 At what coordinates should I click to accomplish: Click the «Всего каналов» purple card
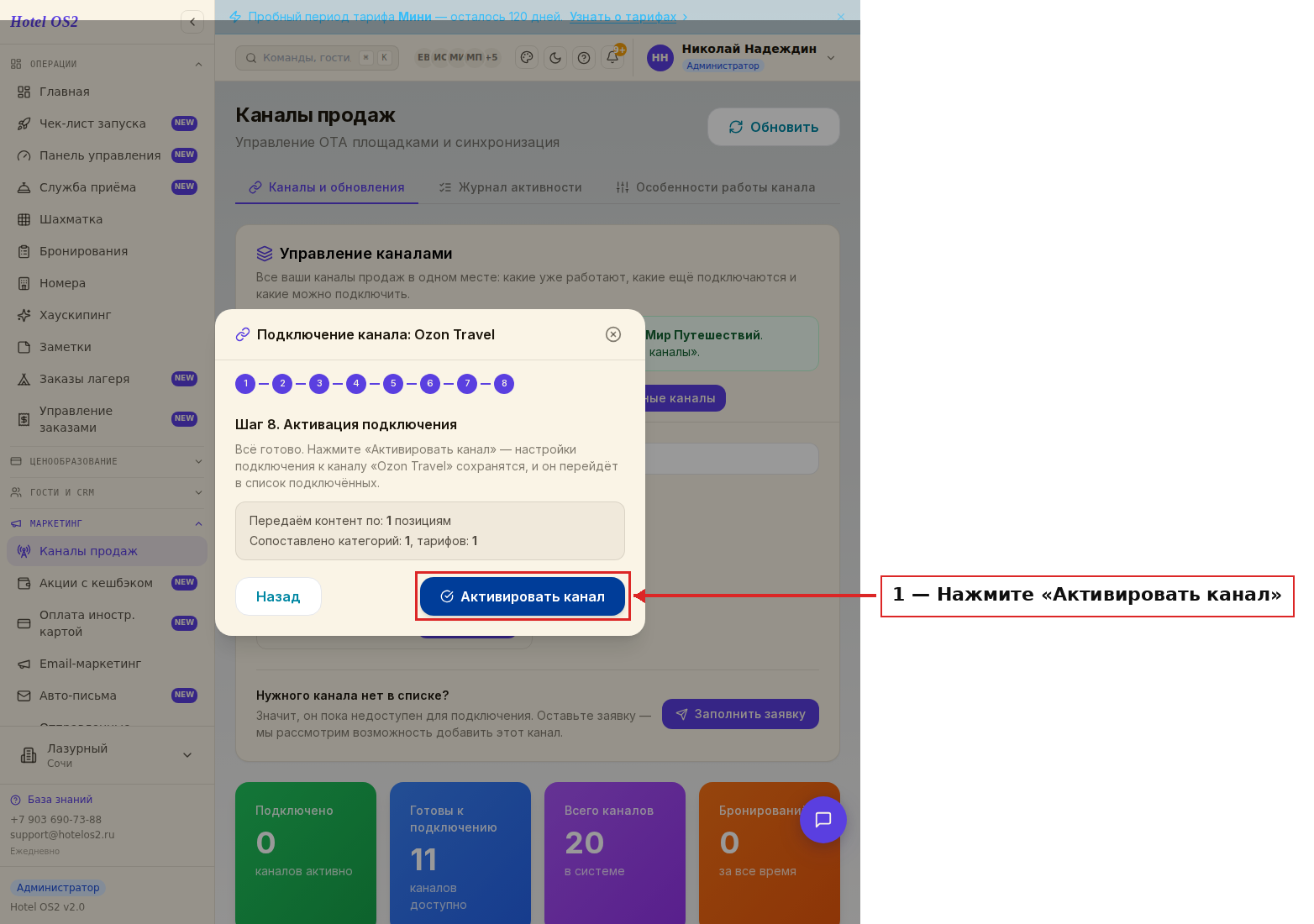(x=615, y=853)
